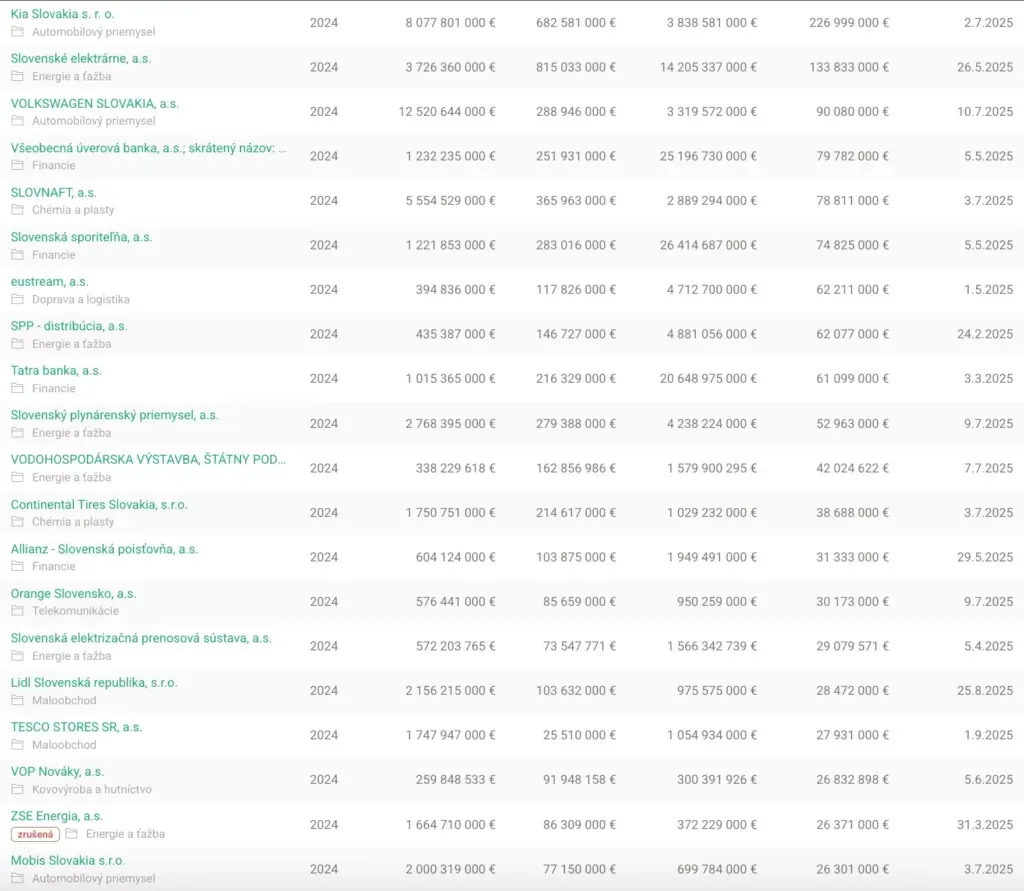Select the date 26.5.2025
The height and width of the screenshot is (891, 1024).
[x=985, y=67]
